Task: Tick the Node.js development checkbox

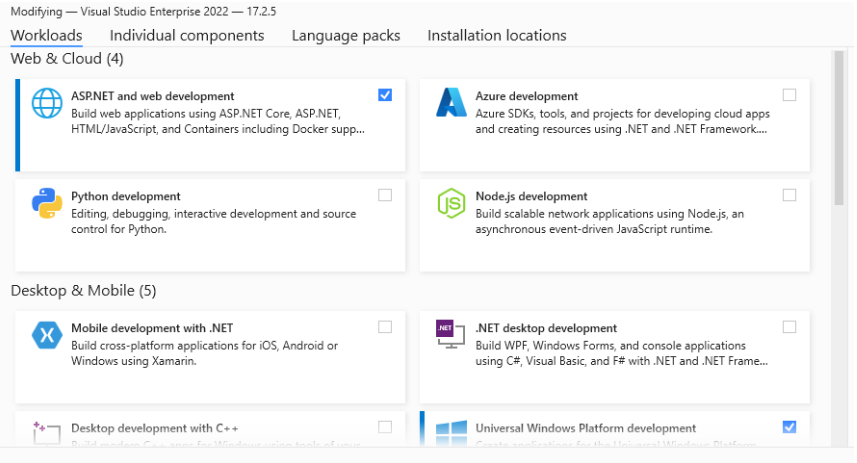Action: pyautogui.click(x=789, y=195)
